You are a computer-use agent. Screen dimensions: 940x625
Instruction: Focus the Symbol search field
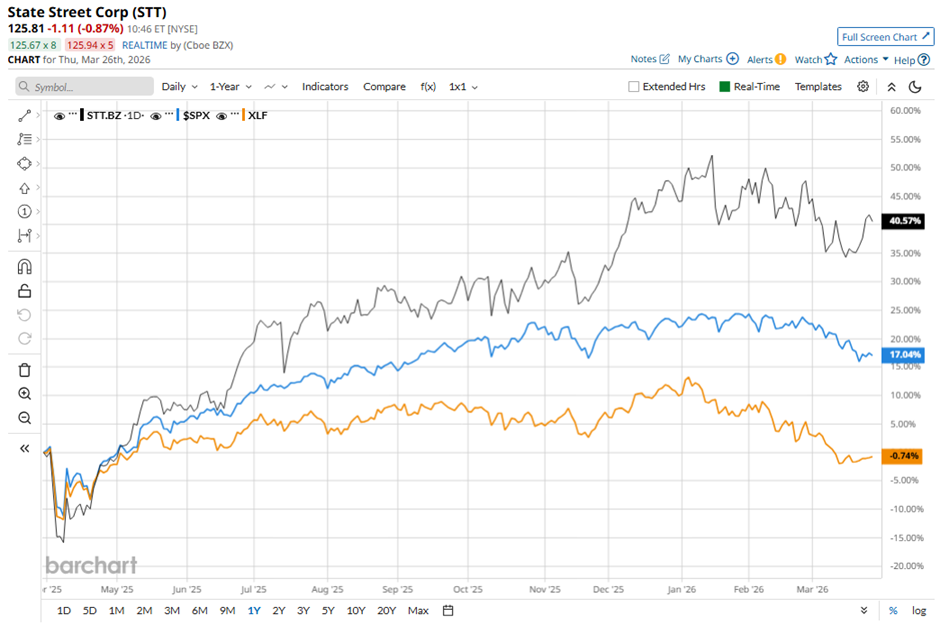(85, 87)
